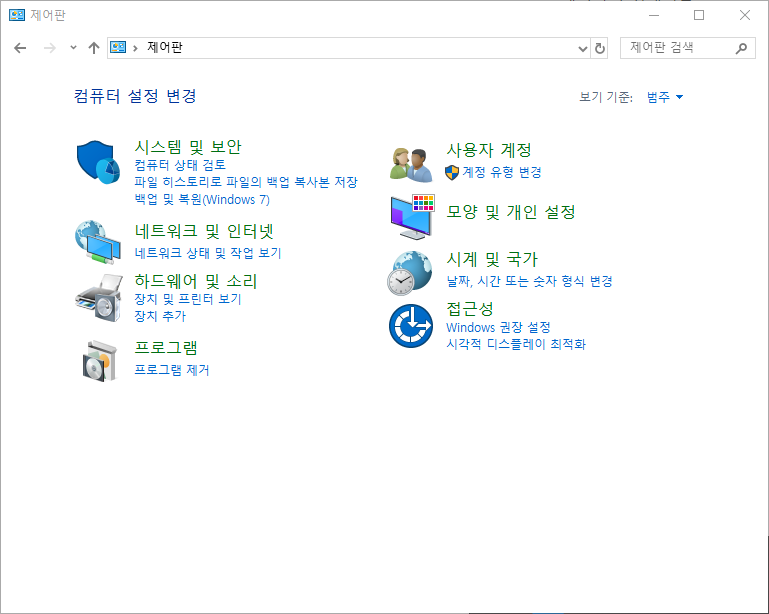Image resolution: width=769 pixels, height=614 pixels.
Task: Open the User Accounts people icon
Action: tap(411, 164)
